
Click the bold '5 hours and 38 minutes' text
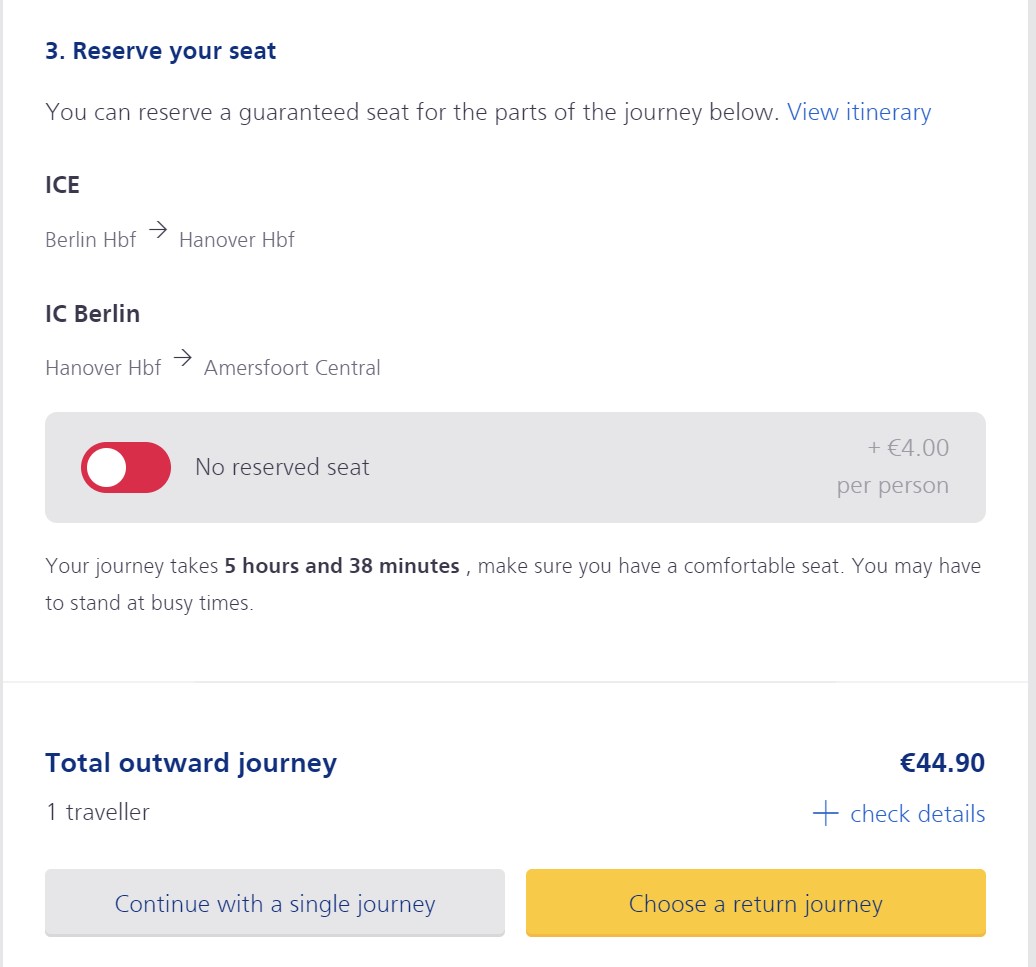pos(342,566)
